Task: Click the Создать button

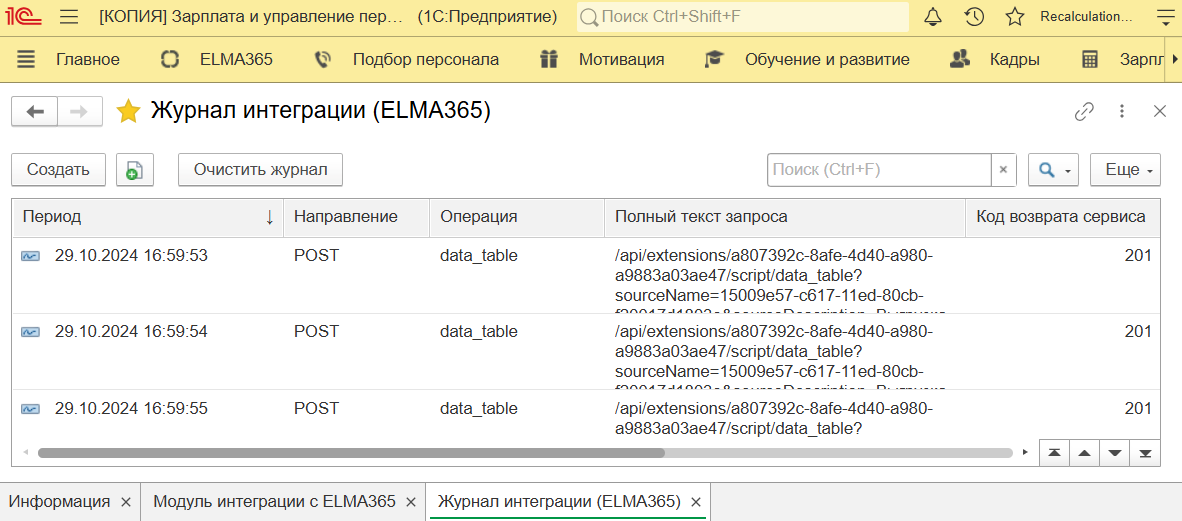Action: (x=58, y=170)
